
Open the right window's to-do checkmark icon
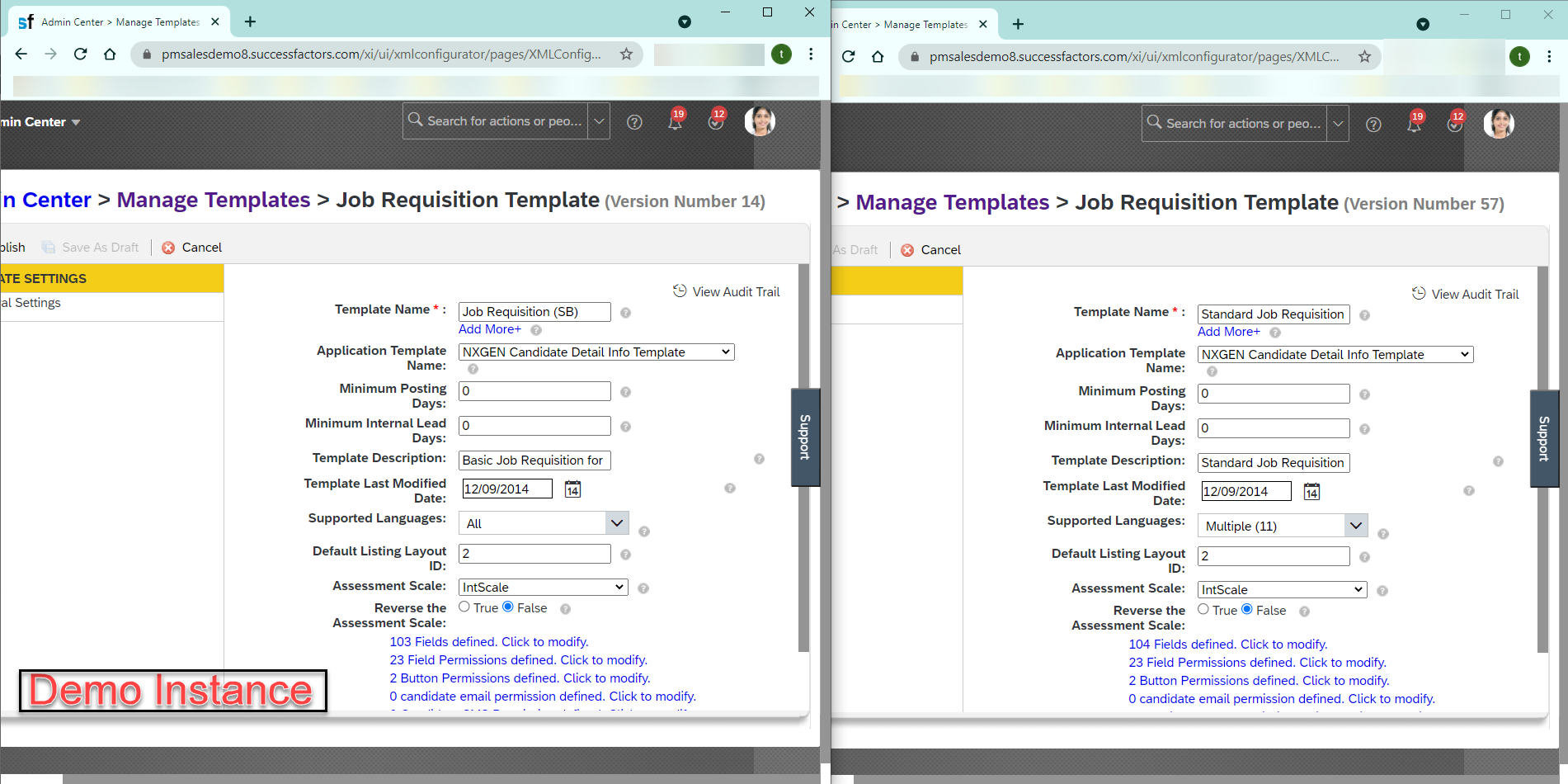click(1455, 125)
